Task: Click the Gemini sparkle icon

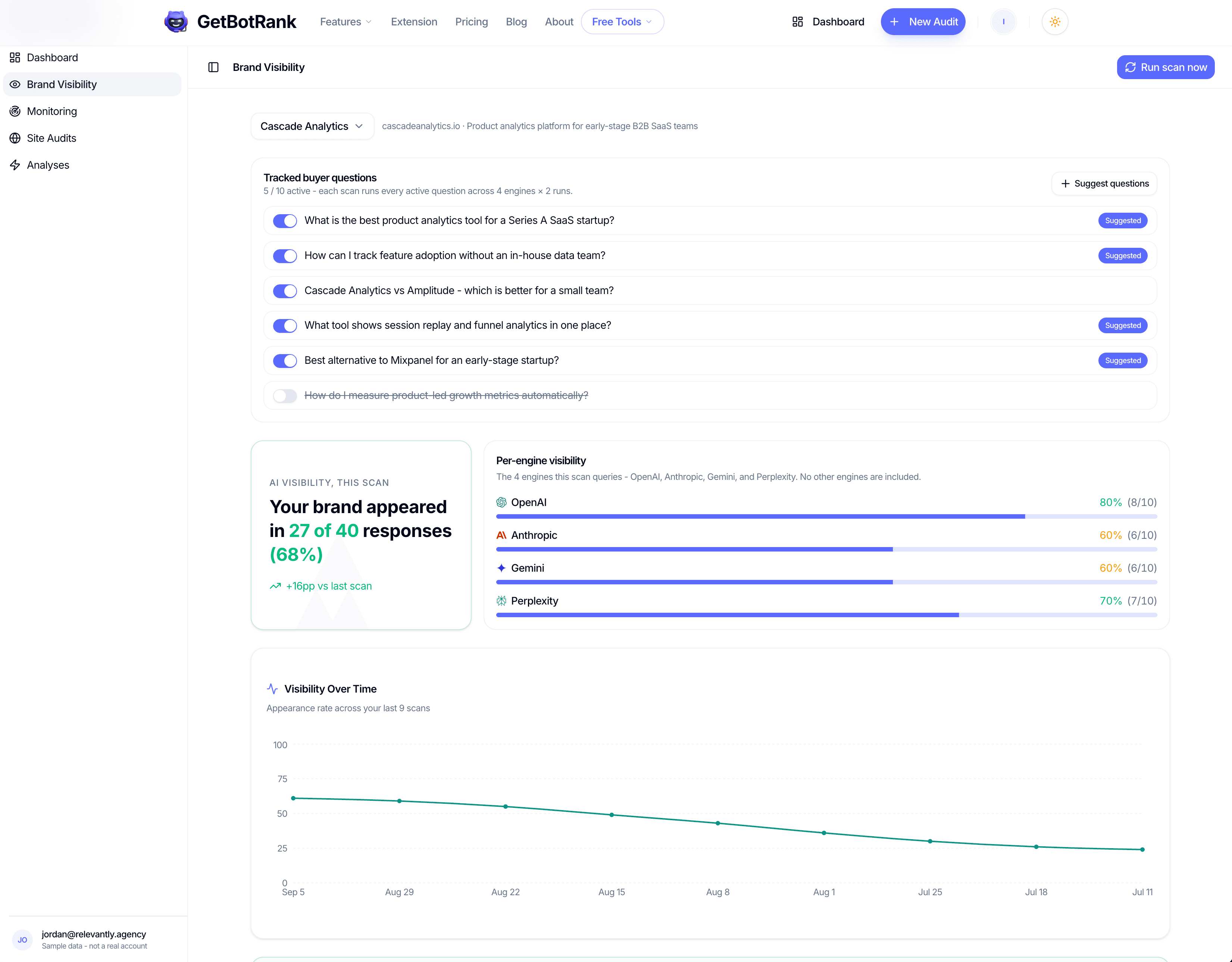Action: click(501, 568)
